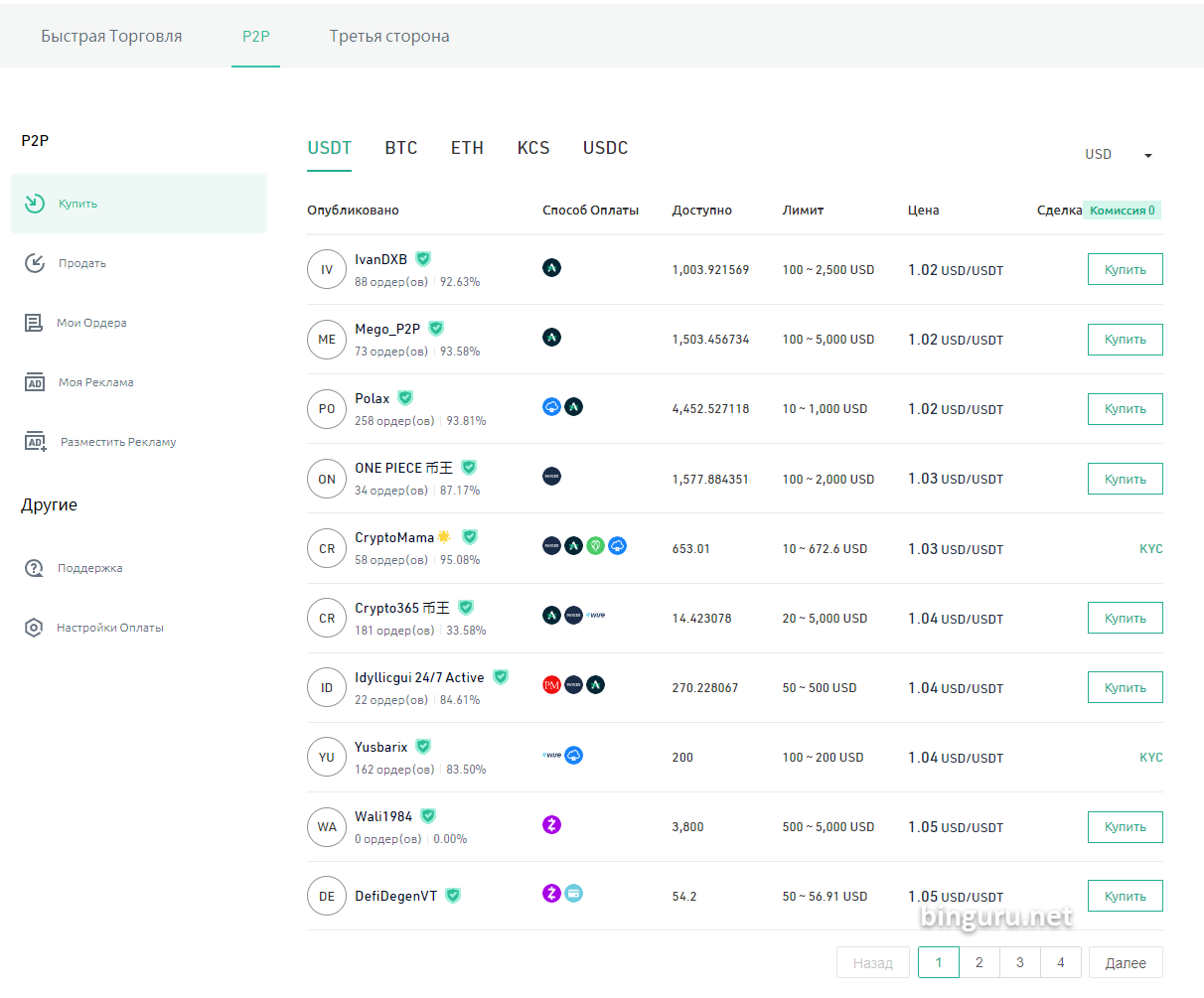This screenshot has width=1204, height=998.
Task: Buy USDT from Mego_P2P
Action: pyautogui.click(x=1125, y=340)
